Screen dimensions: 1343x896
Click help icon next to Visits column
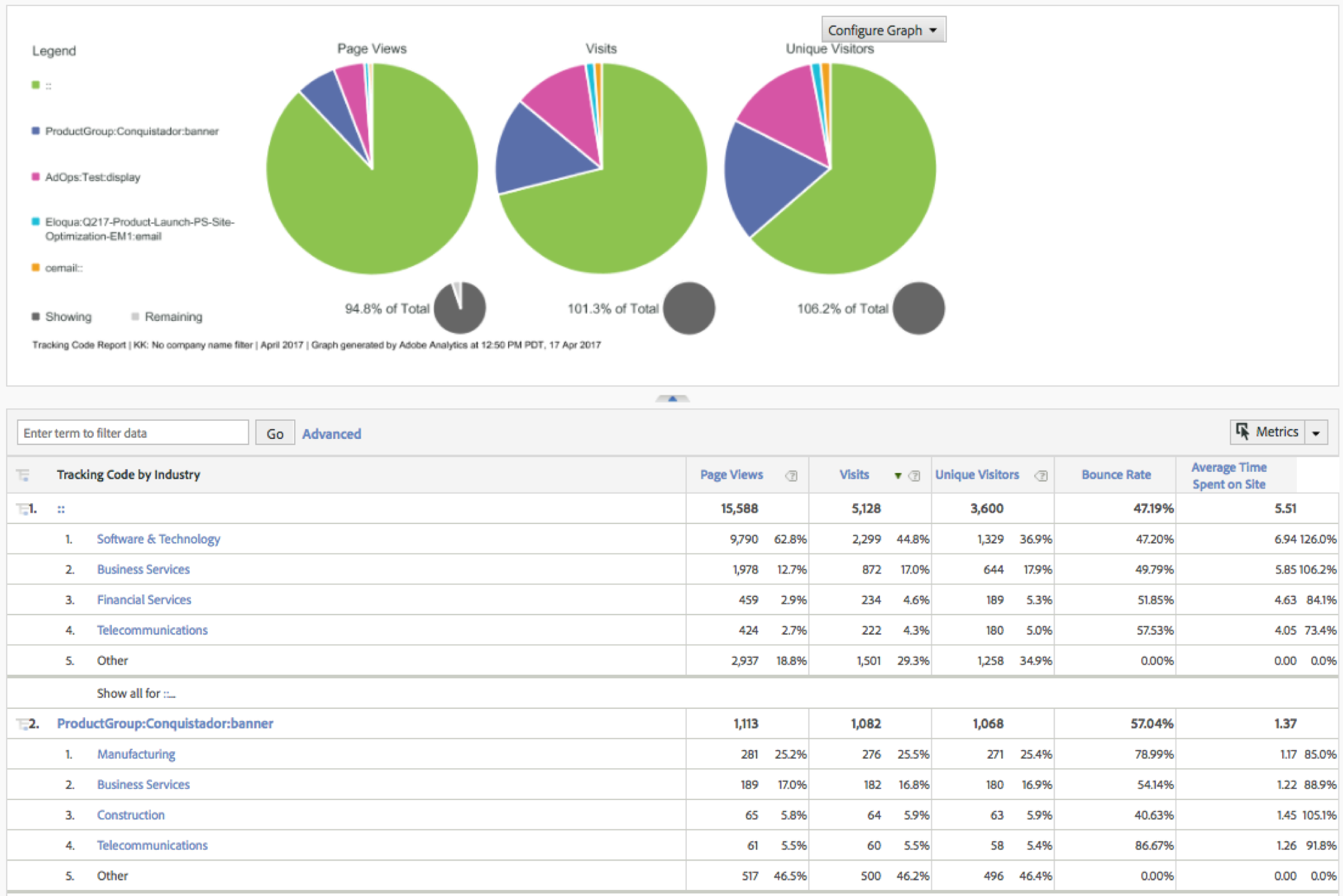coord(914,476)
